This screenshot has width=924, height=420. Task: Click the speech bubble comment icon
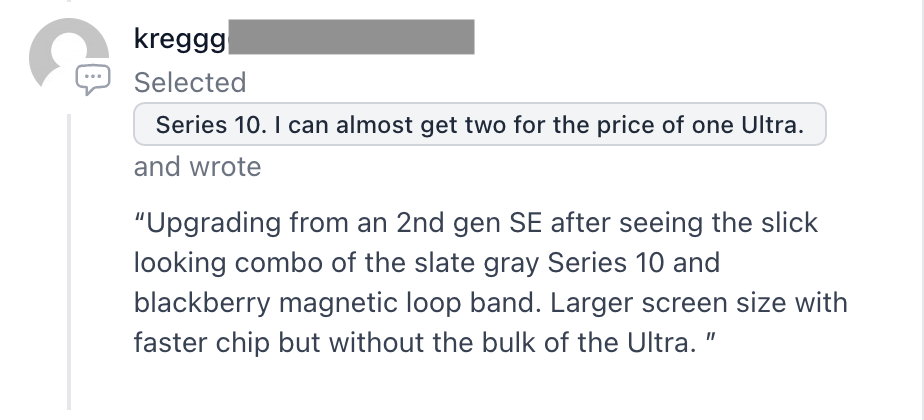[x=93, y=80]
